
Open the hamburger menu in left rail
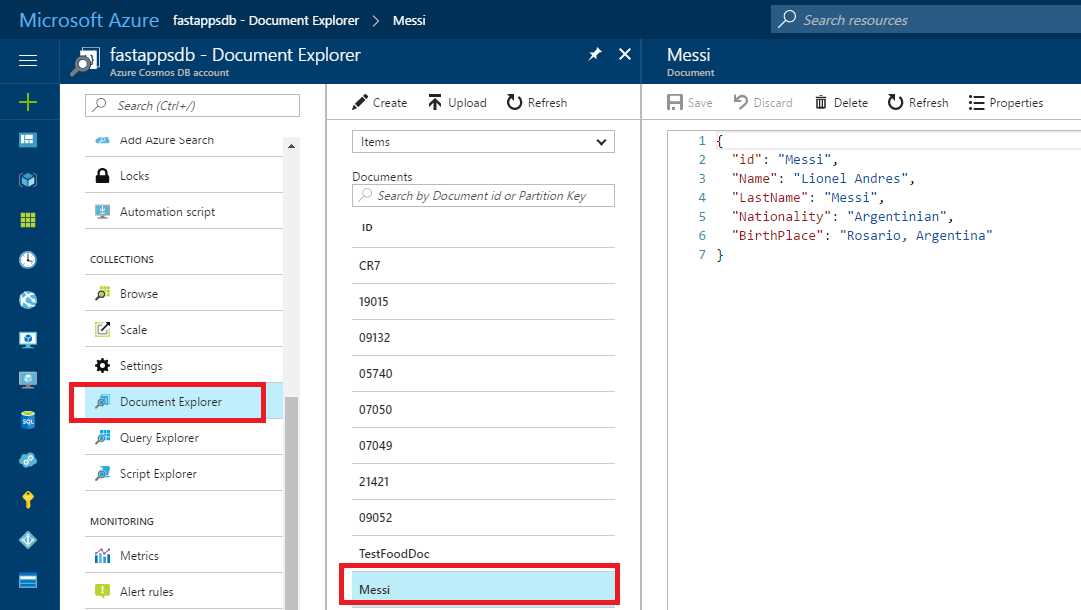[x=28, y=61]
